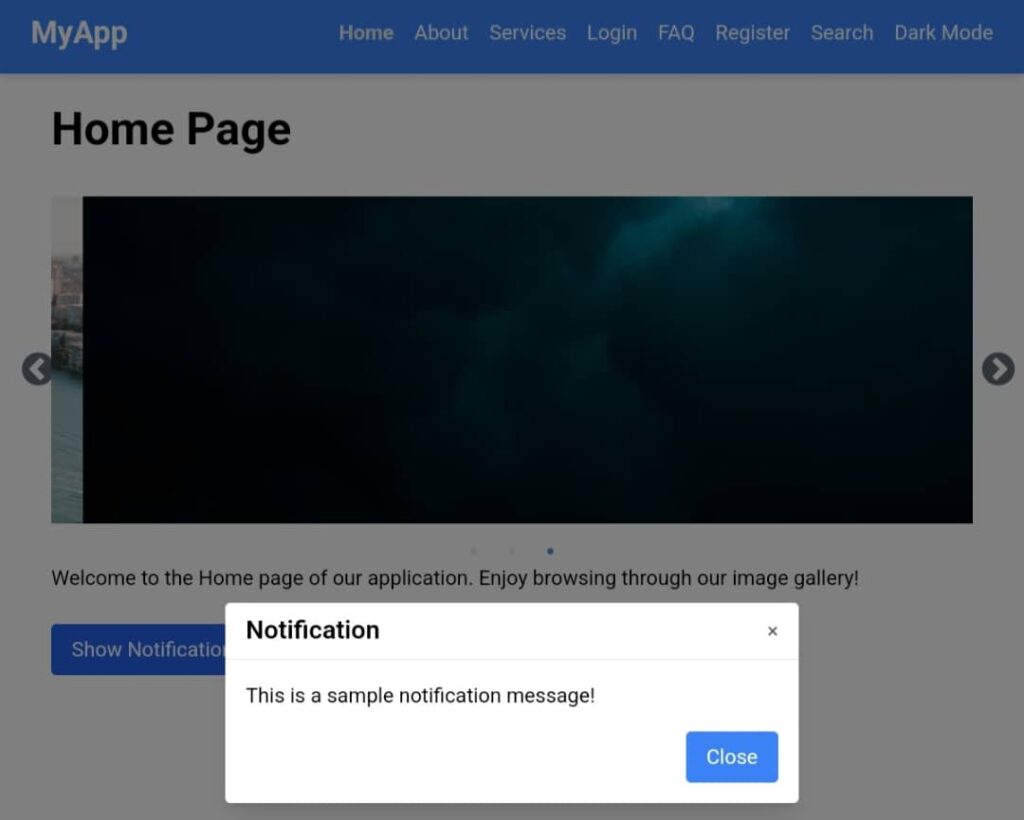The height and width of the screenshot is (820, 1024).
Task: Navigate to the Login page
Action: pyautogui.click(x=611, y=33)
